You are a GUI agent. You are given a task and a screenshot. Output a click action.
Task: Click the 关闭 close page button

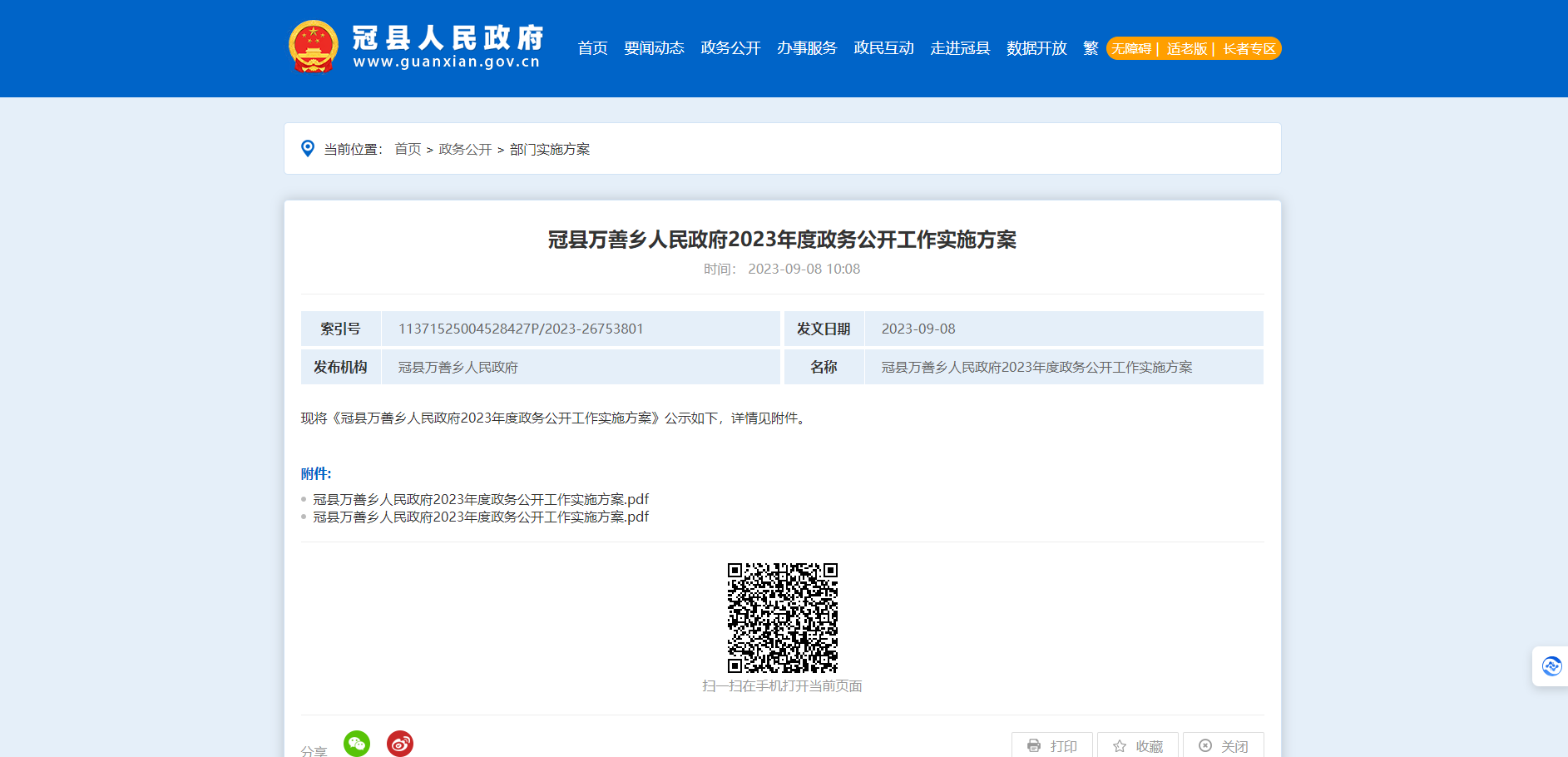click(1224, 745)
